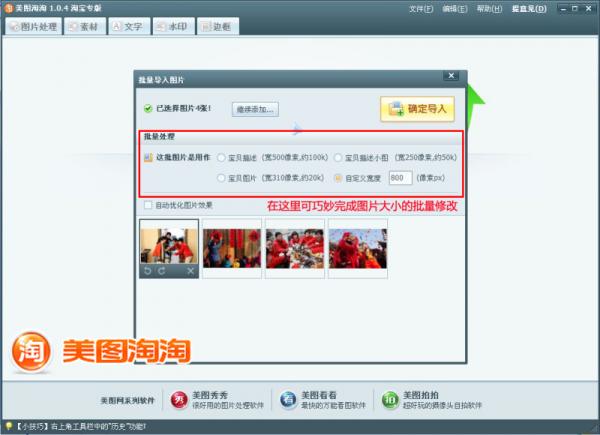This screenshot has height=435, width=600.
Task: Rotate first thumbnail clockwise
Action: point(160,270)
